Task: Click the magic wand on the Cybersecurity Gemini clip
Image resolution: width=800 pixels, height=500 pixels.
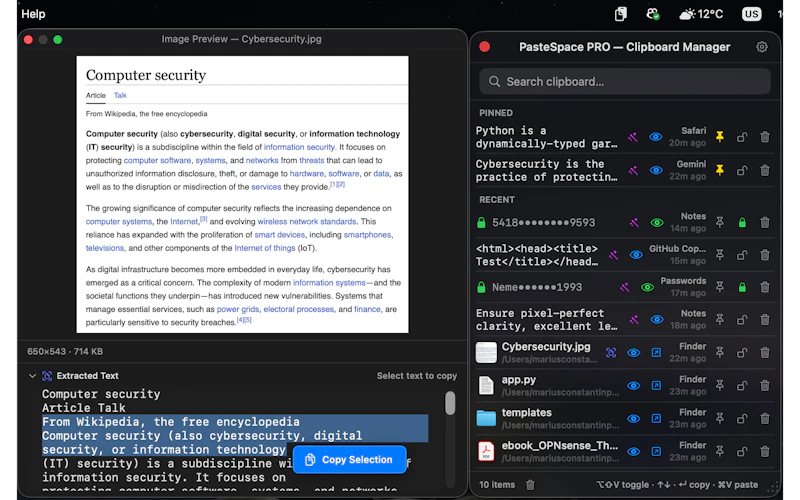Action: pyautogui.click(x=633, y=170)
